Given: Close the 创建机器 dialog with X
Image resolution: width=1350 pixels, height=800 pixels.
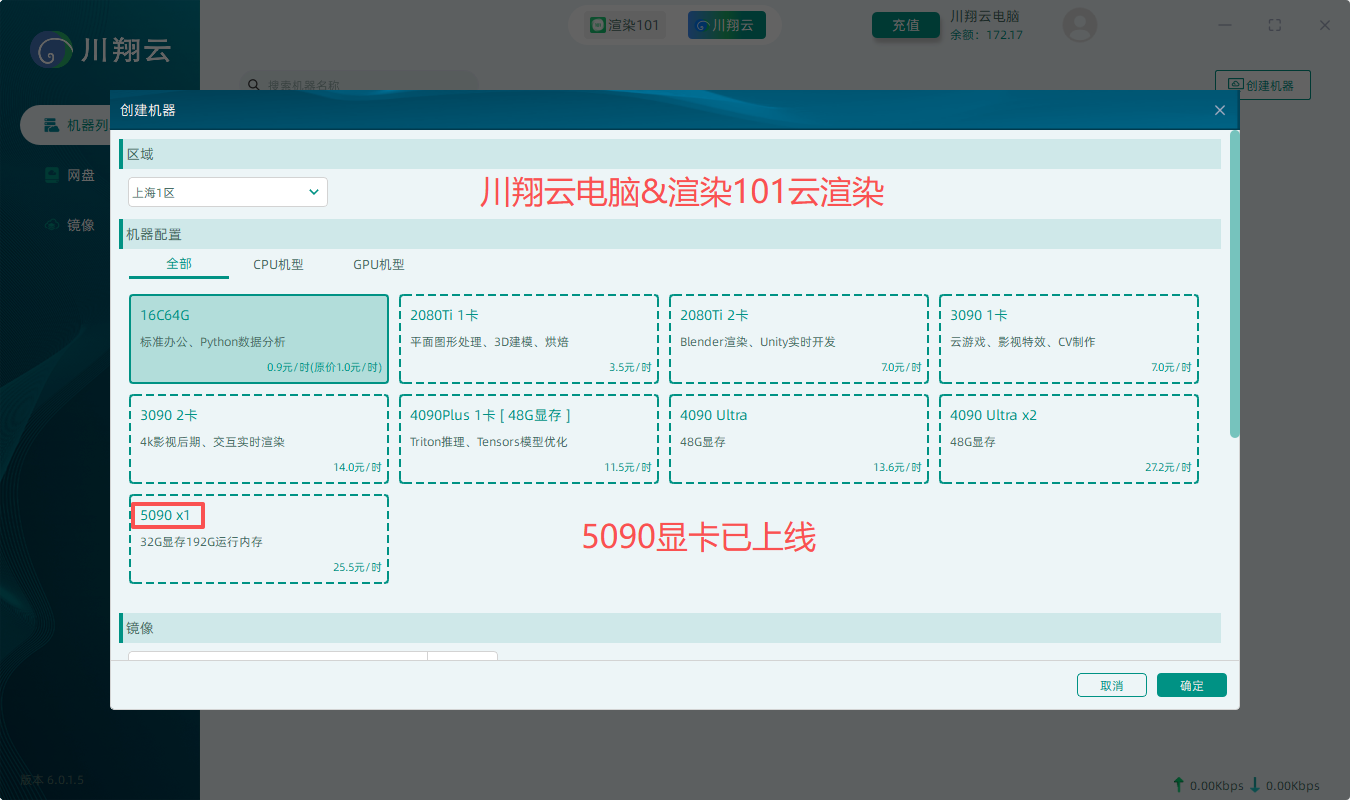Looking at the screenshot, I should tap(1220, 110).
